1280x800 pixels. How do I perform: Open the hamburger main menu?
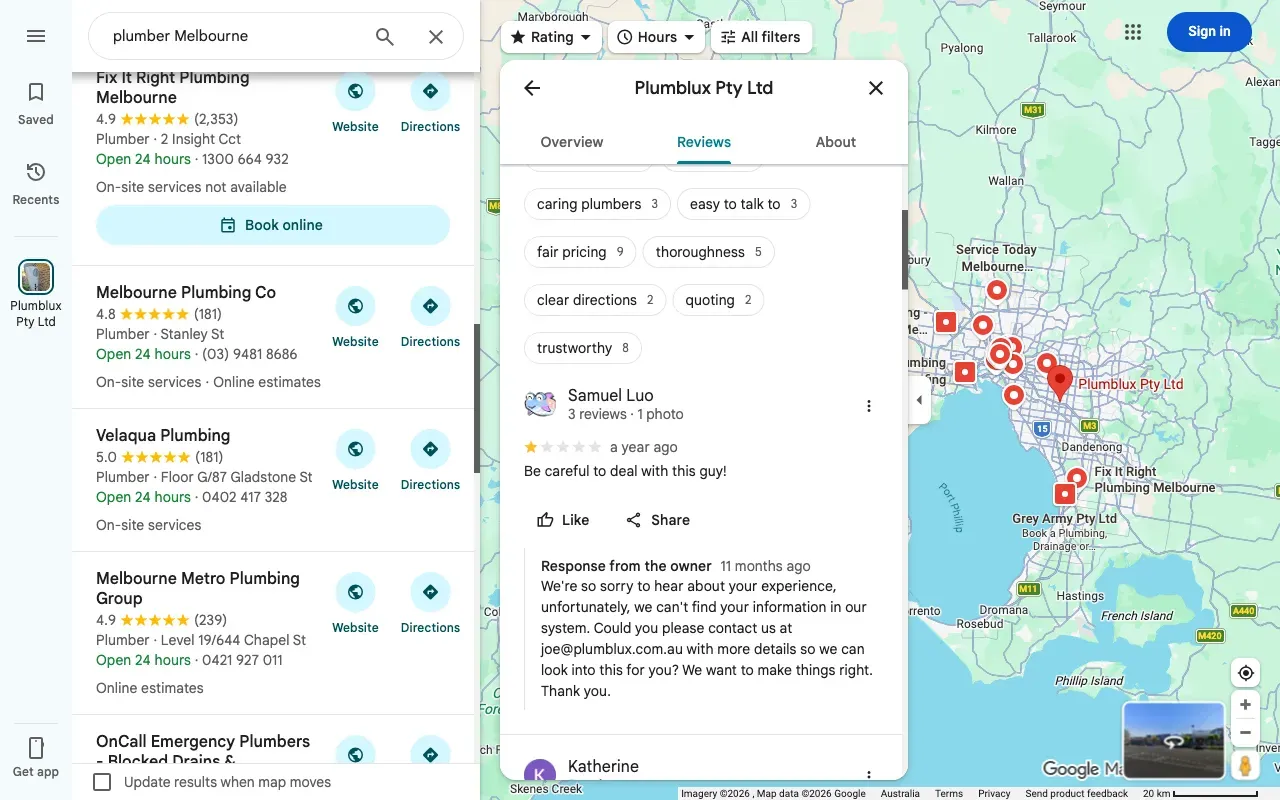coord(36,36)
